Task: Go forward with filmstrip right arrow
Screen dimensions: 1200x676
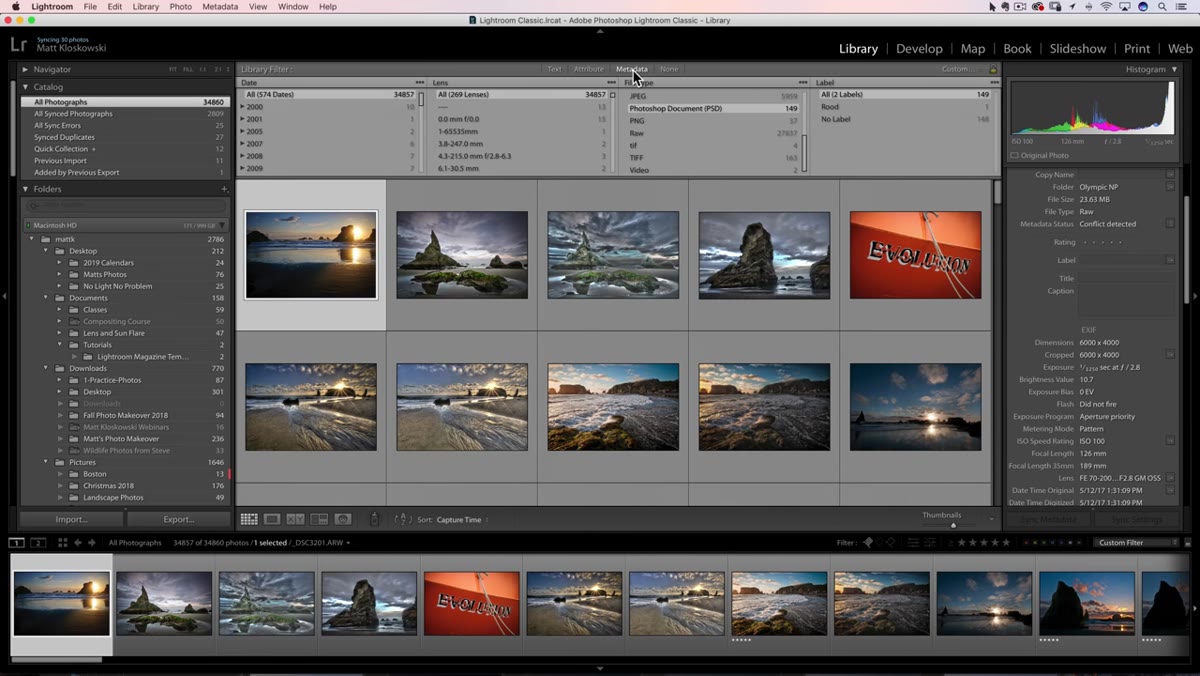Action: [x=92, y=543]
